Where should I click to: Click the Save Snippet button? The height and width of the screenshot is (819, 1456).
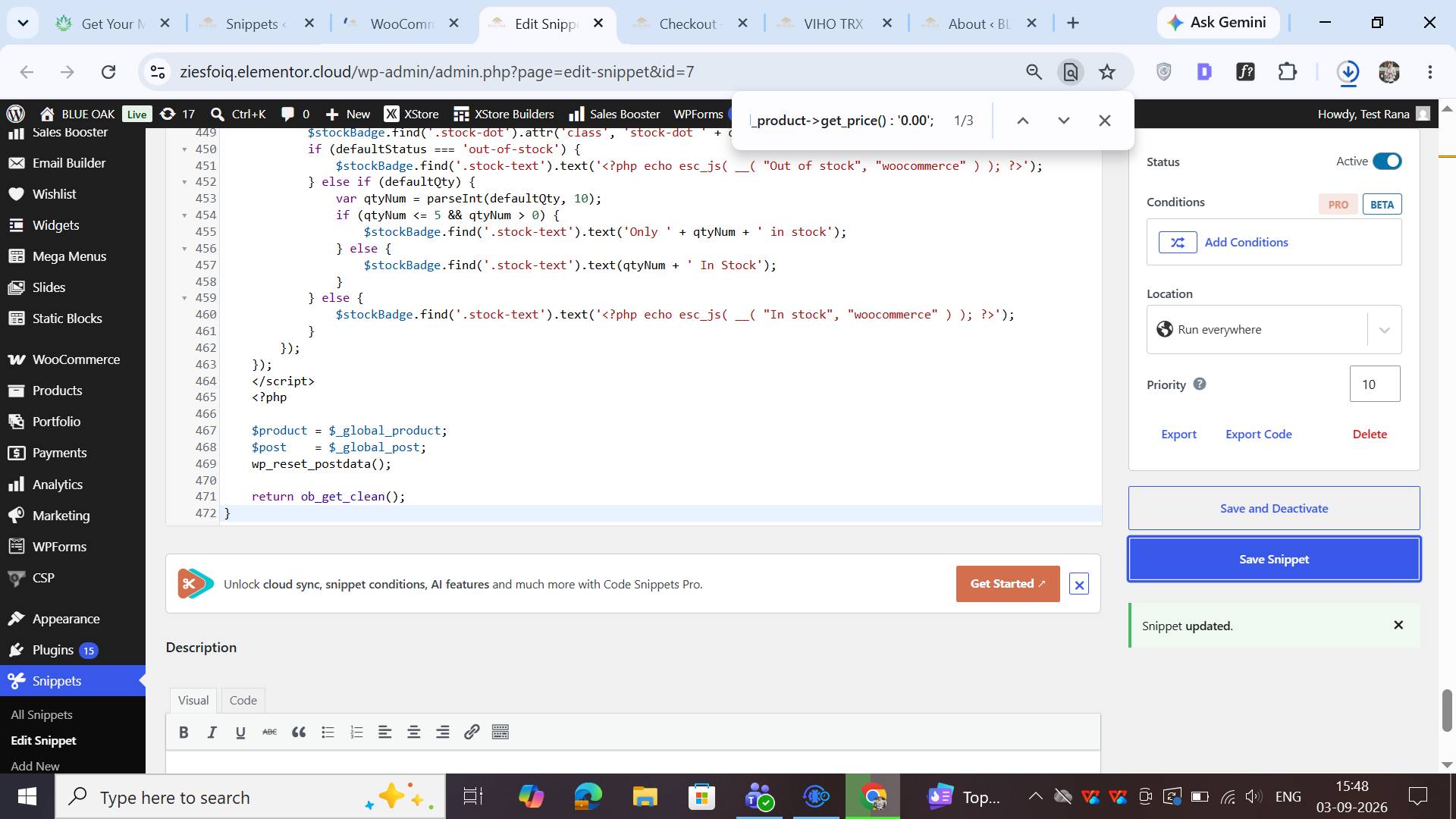tap(1274, 560)
